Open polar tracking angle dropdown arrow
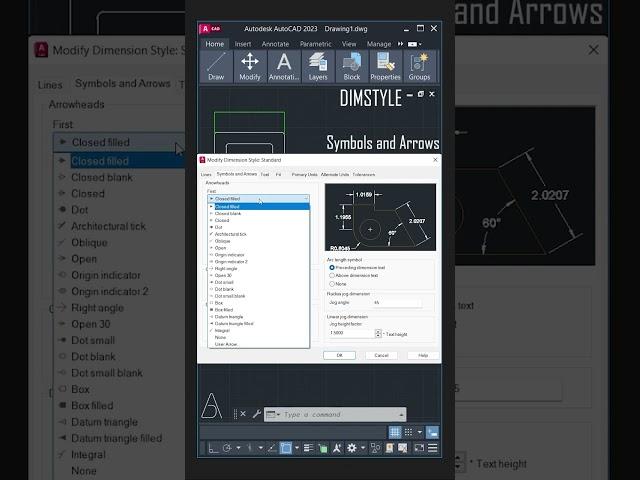Viewport: 640px width, 480px height. pos(238,448)
